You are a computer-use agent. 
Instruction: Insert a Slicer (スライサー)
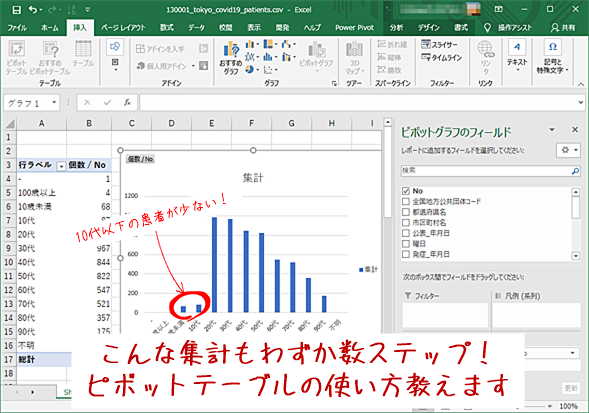click(x=439, y=44)
